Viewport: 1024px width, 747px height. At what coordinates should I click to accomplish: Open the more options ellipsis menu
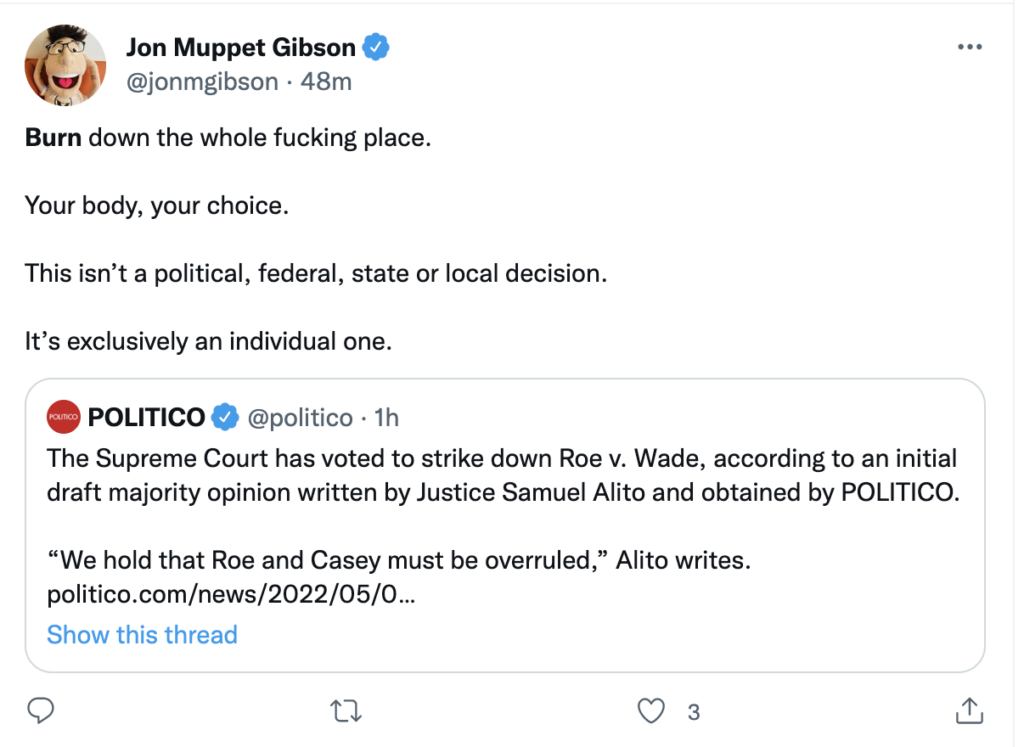(x=969, y=47)
